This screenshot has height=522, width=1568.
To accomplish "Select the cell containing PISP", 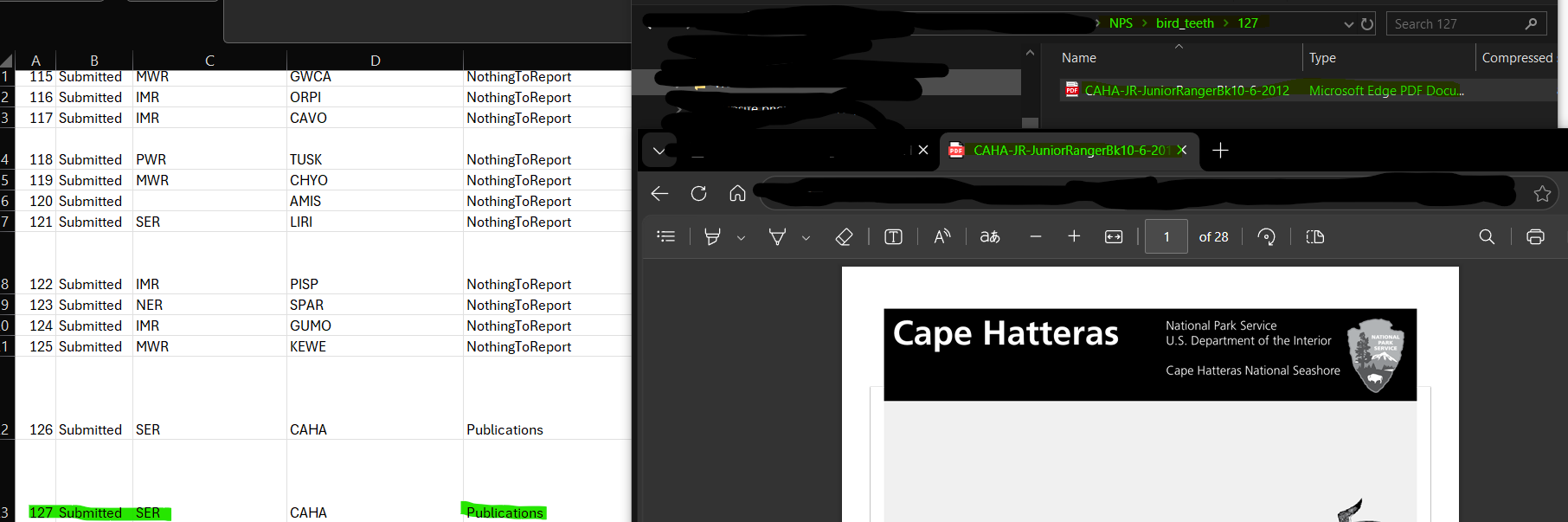I will [375, 263].
